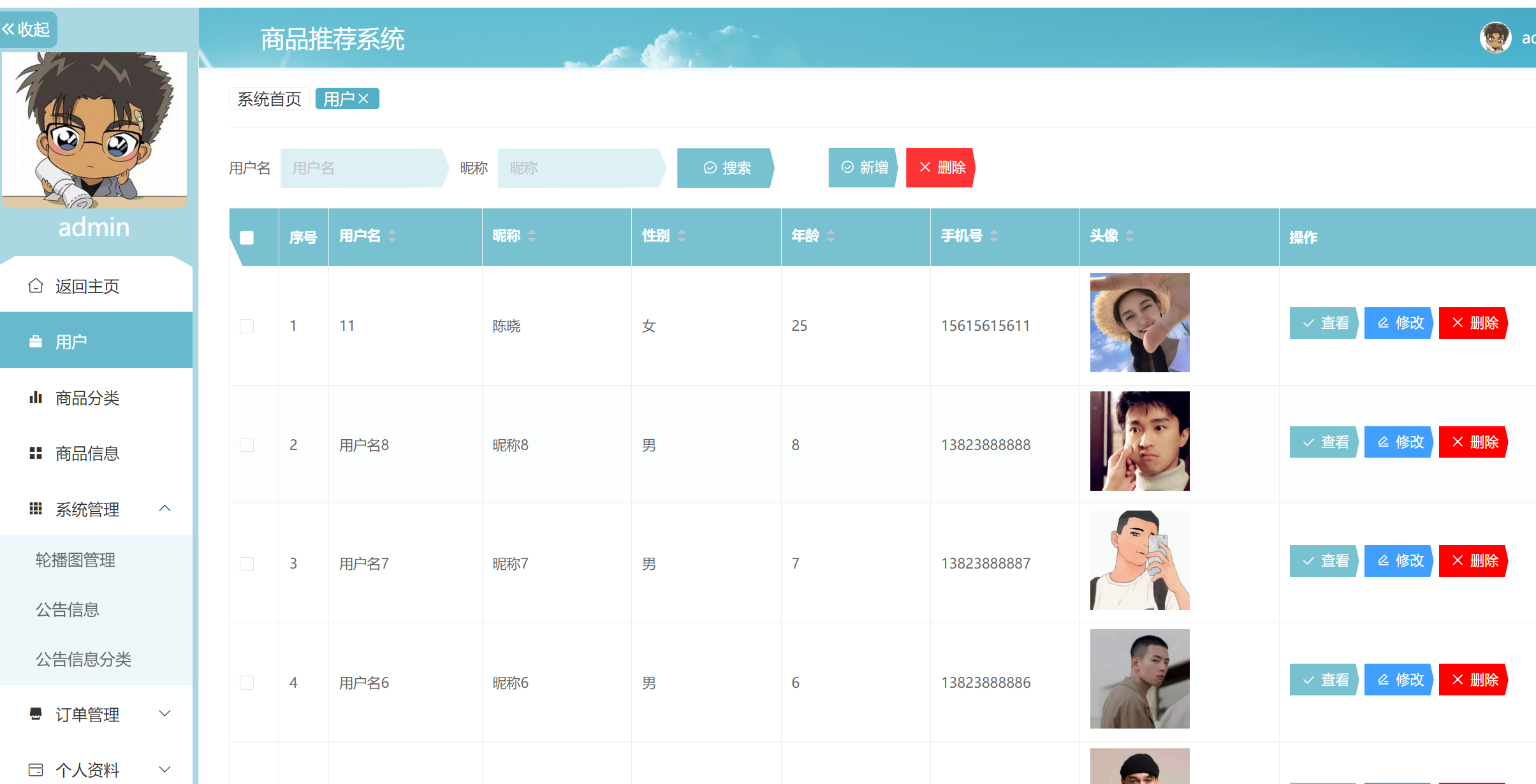Click the card icon beside 个人资料
The image size is (1536, 784).
click(x=36, y=769)
